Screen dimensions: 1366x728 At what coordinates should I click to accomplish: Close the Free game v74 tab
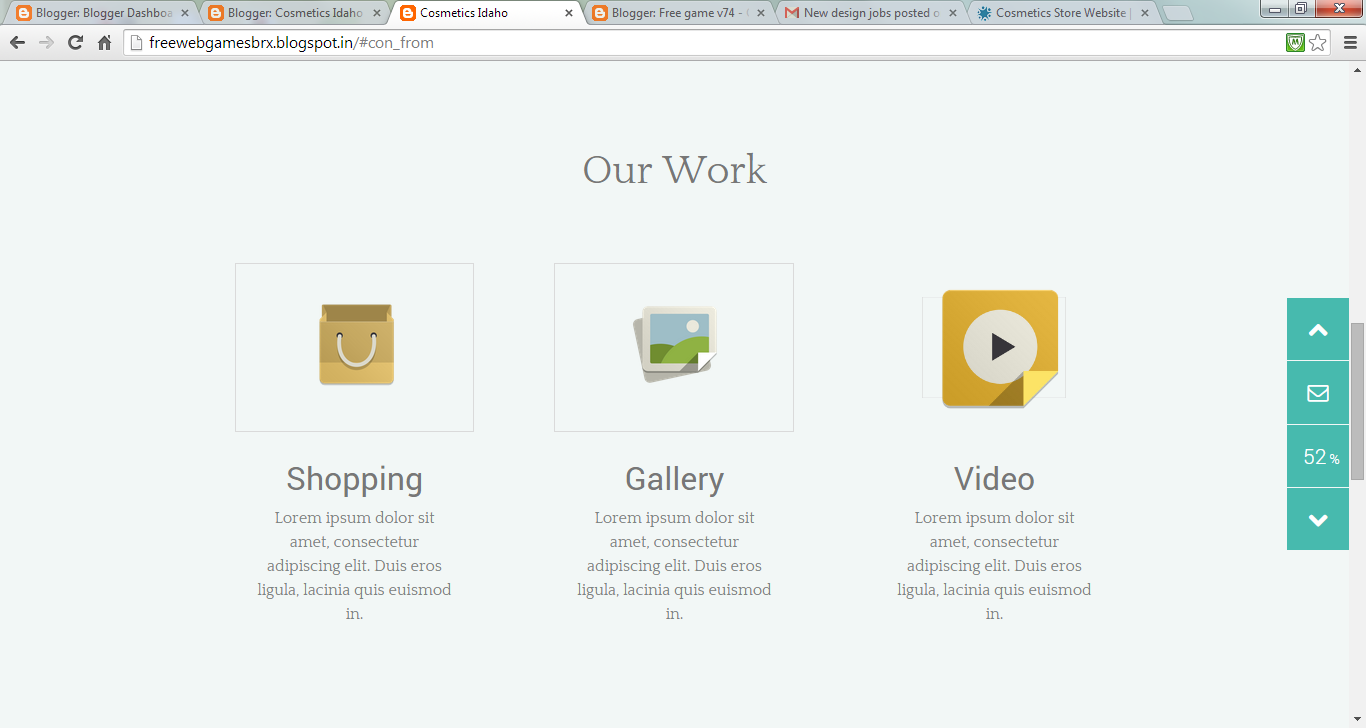pos(761,13)
